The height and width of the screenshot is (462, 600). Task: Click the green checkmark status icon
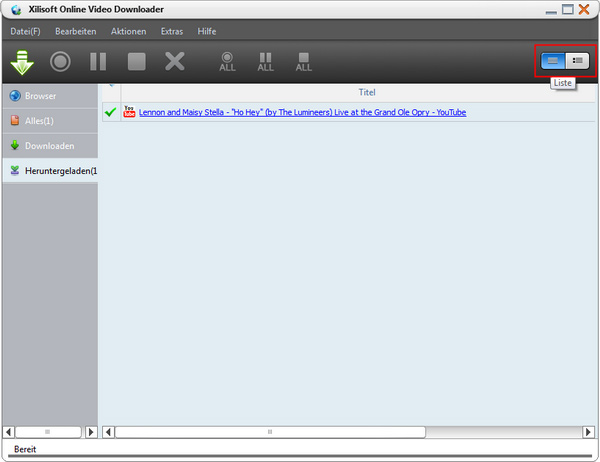coord(111,112)
